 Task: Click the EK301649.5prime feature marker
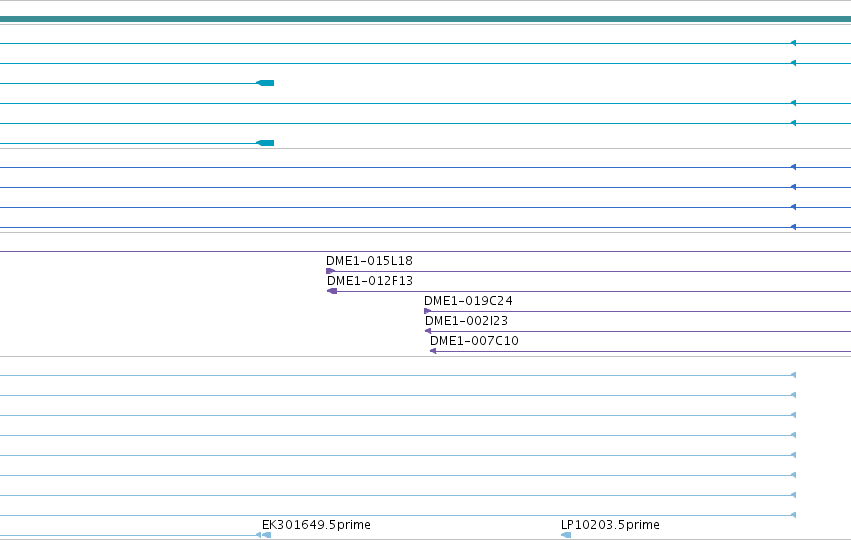pos(266,535)
